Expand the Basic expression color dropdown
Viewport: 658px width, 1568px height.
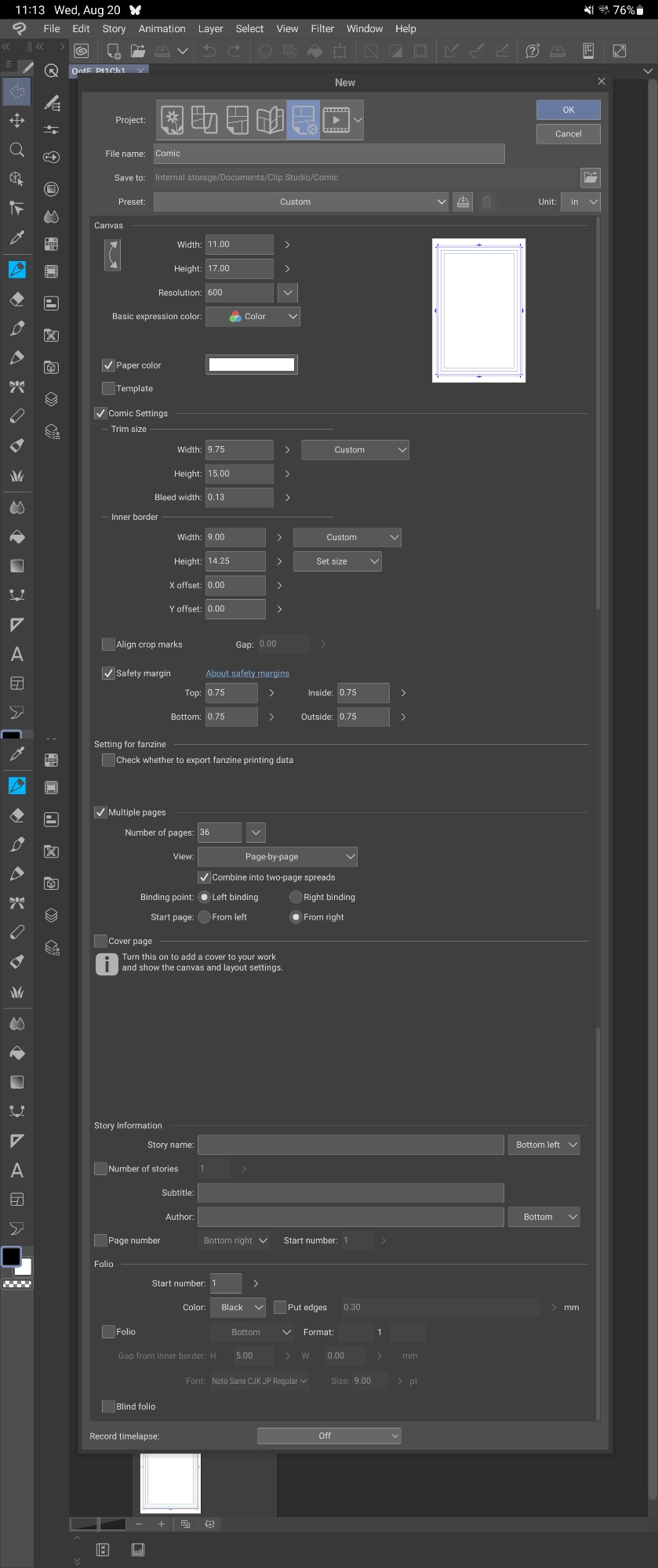point(253,317)
